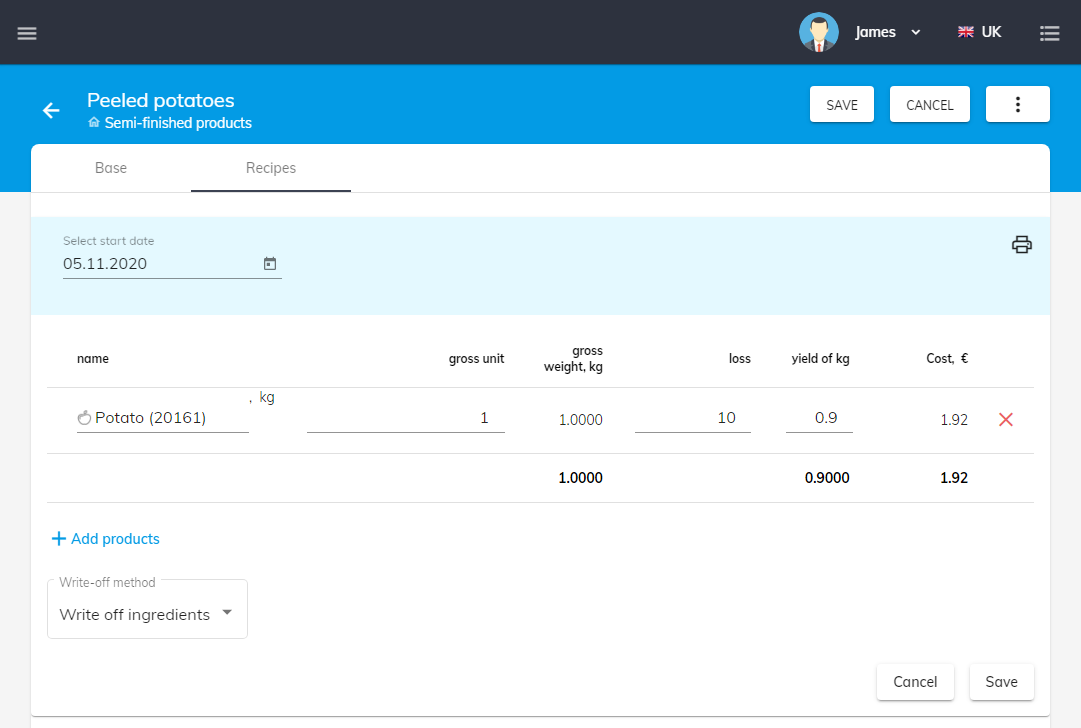Screen dimensions: 1081x728
Task: Edit the loss value field
Action: [x=692, y=418]
